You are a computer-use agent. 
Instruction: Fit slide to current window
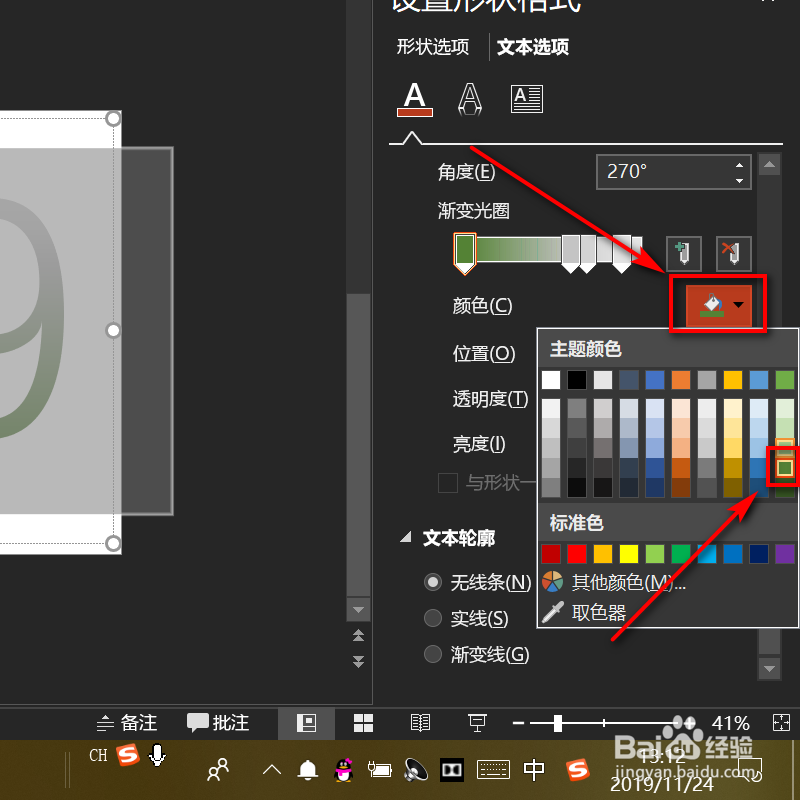point(781,723)
